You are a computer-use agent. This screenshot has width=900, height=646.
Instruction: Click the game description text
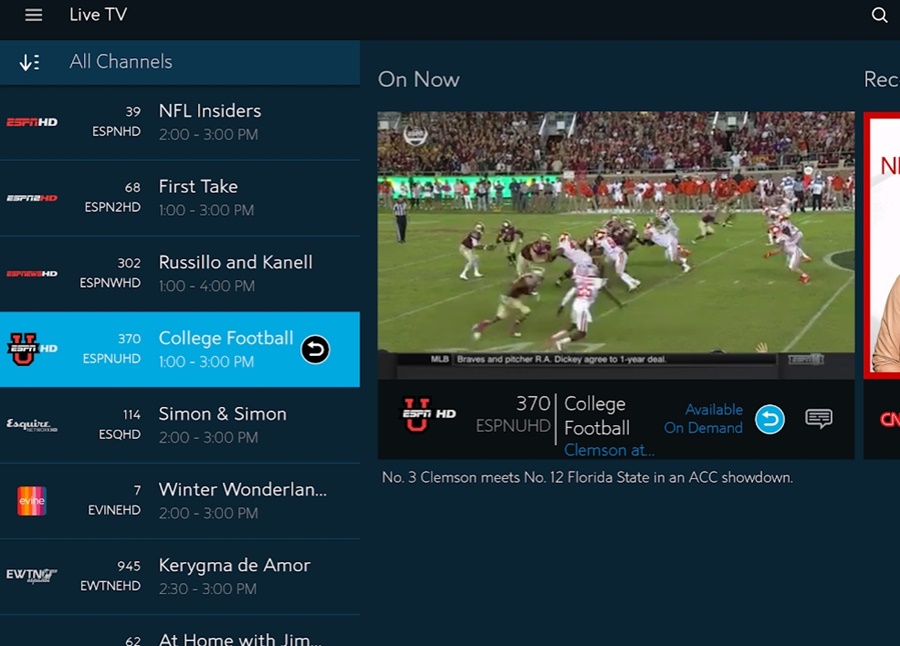tap(587, 478)
